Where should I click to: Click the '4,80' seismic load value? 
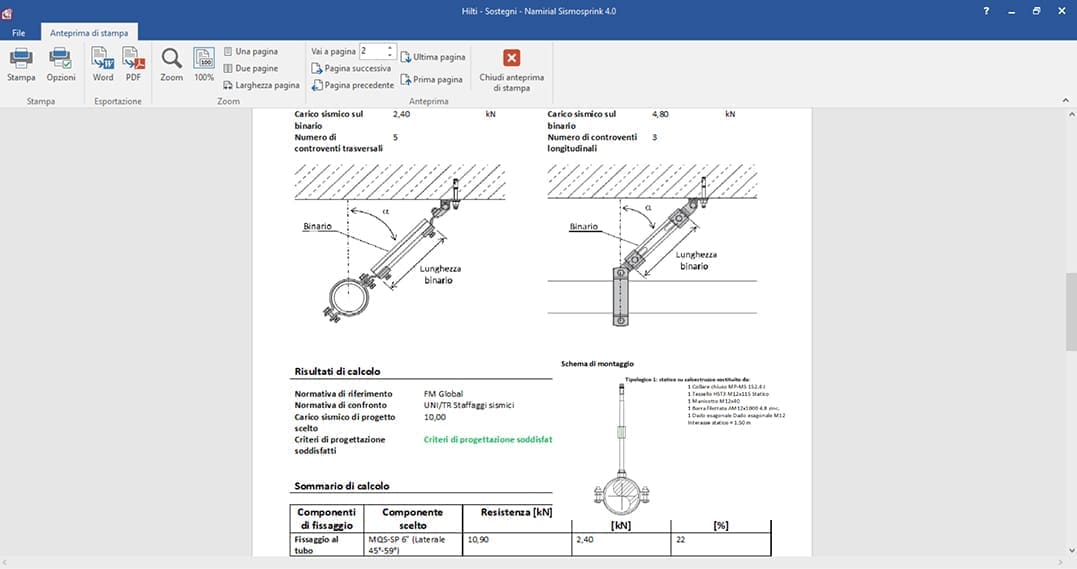coord(660,114)
